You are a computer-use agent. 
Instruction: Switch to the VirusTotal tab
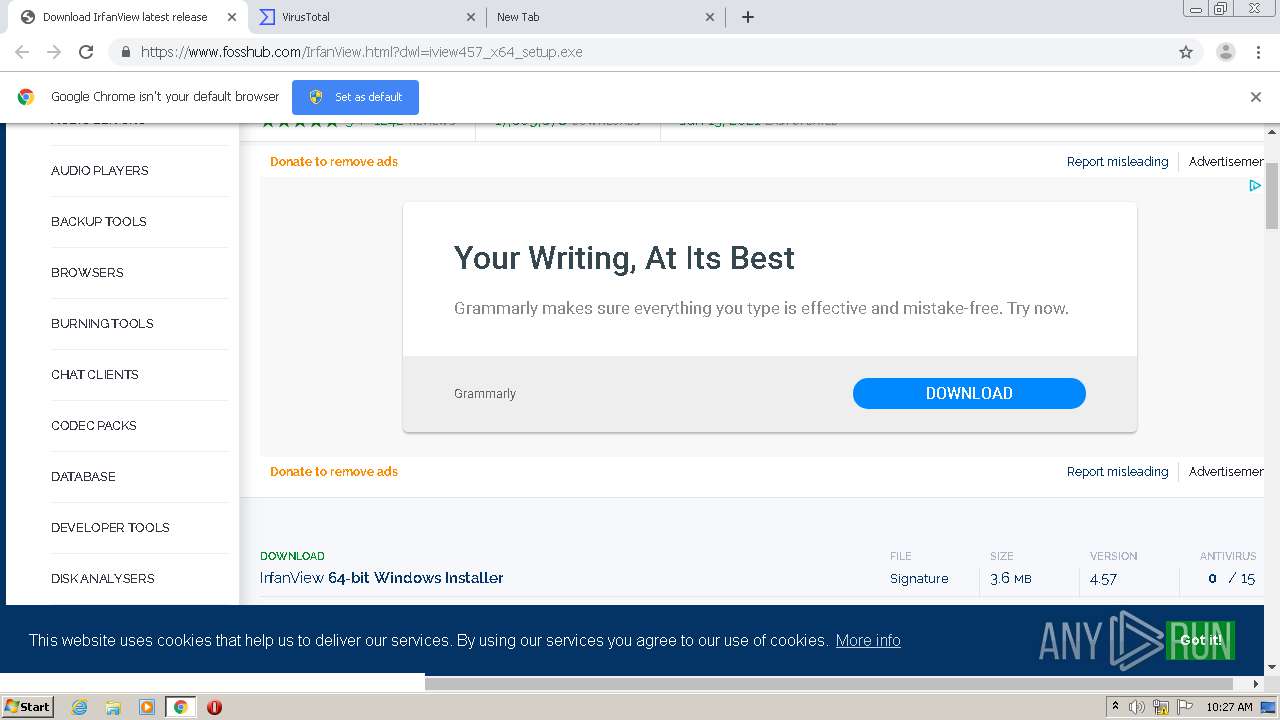(367, 17)
